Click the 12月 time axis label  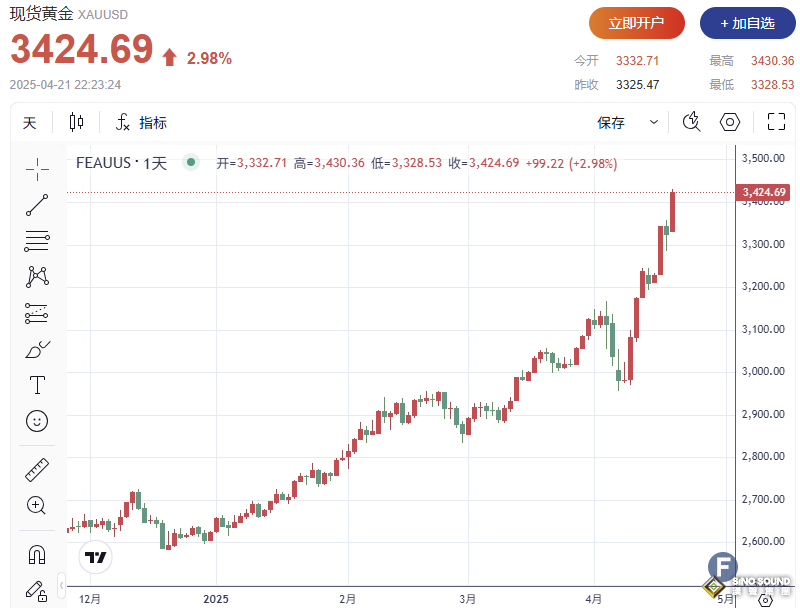(x=90, y=599)
